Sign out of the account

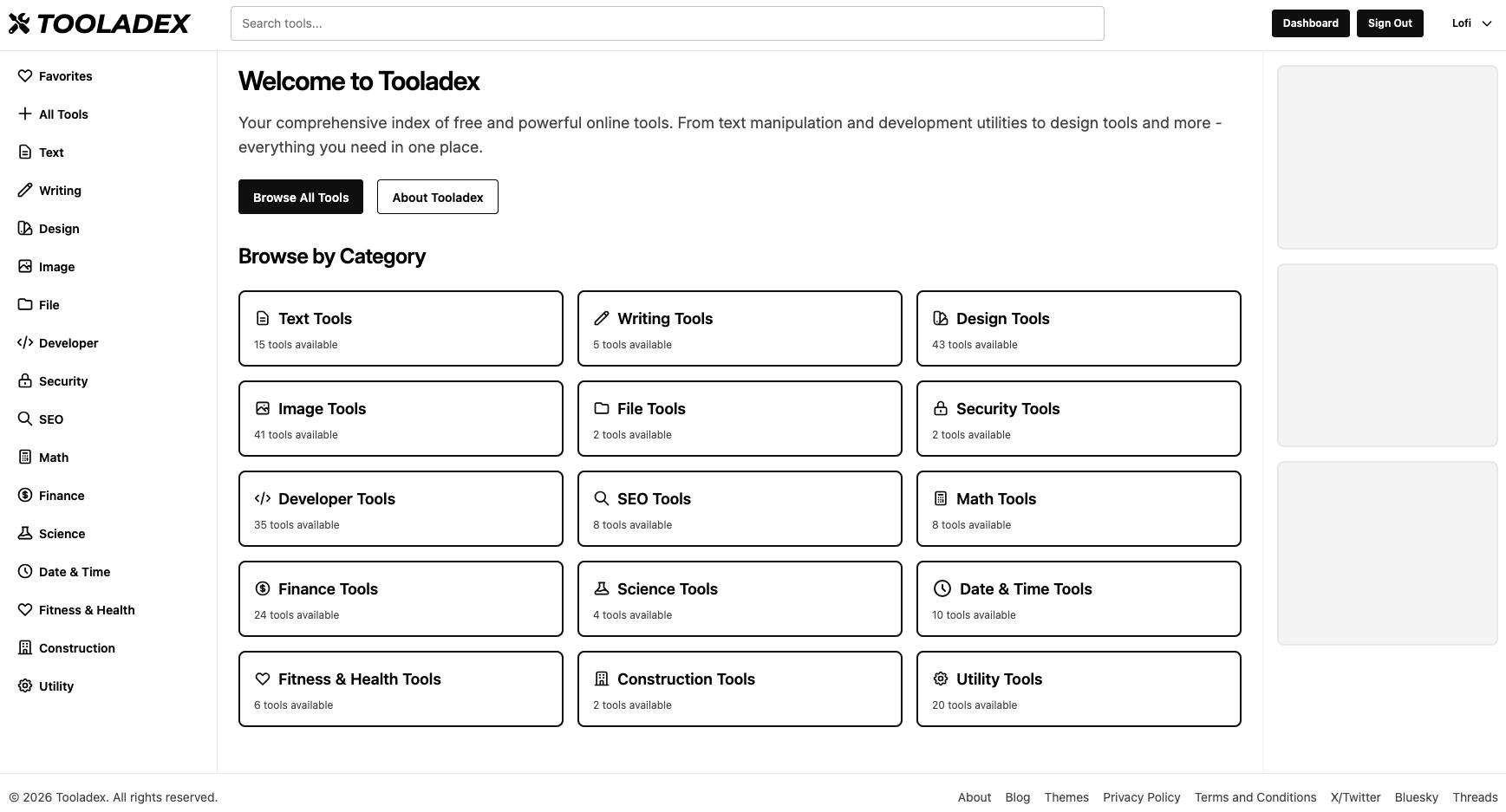[1389, 23]
